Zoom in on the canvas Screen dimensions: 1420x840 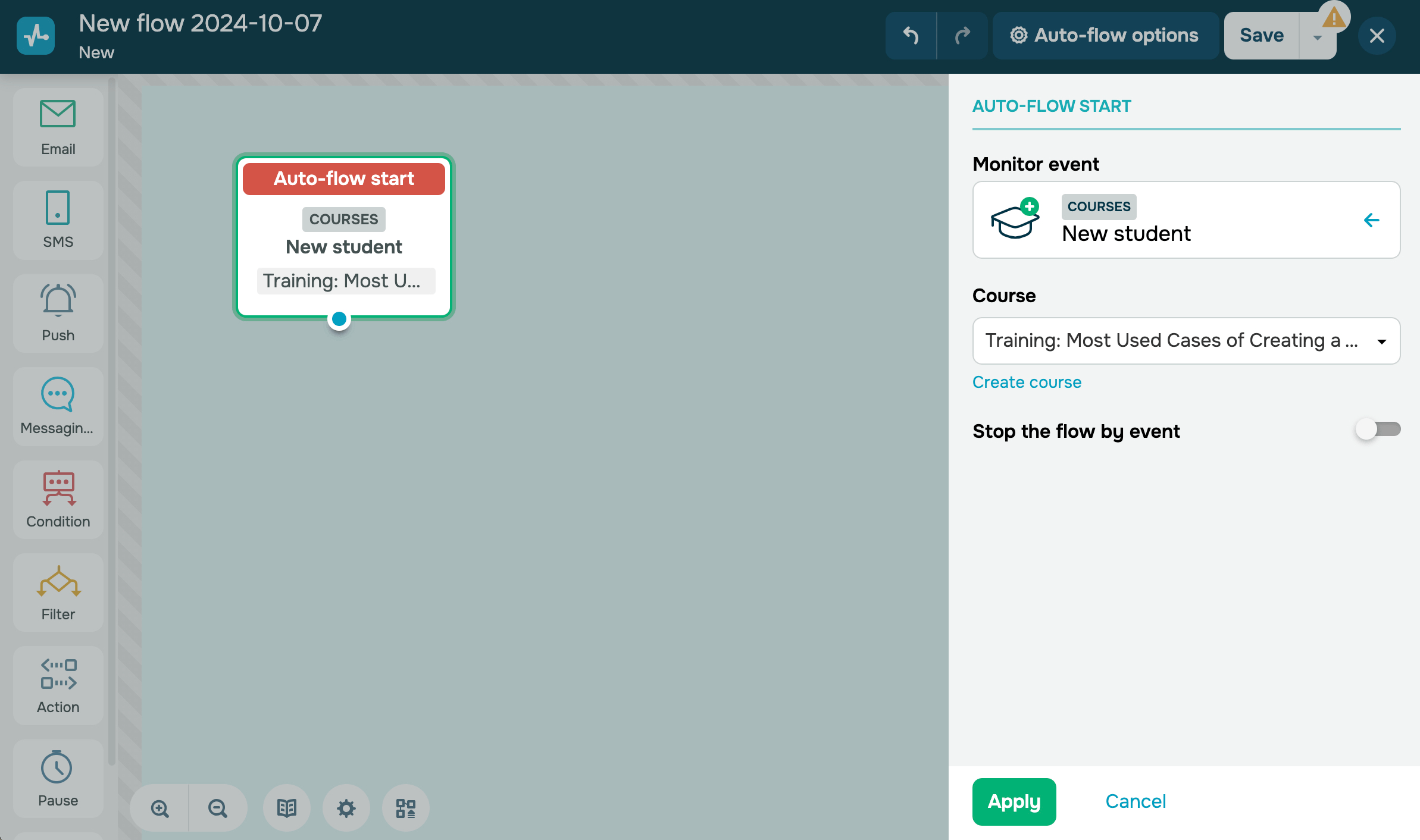point(159,808)
